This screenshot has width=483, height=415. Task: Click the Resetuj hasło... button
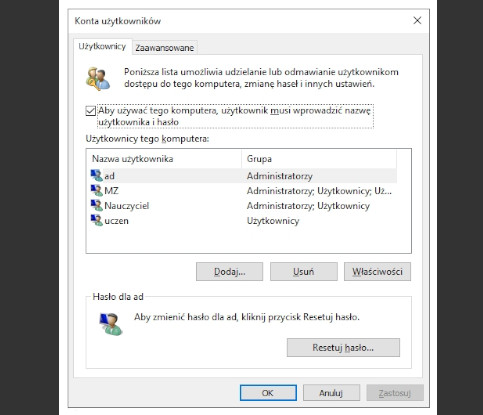[x=343, y=348]
